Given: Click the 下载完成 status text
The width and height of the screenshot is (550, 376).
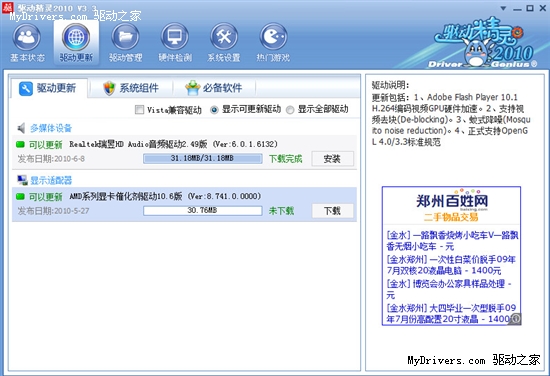Looking at the screenshot, I should (285, 159).
